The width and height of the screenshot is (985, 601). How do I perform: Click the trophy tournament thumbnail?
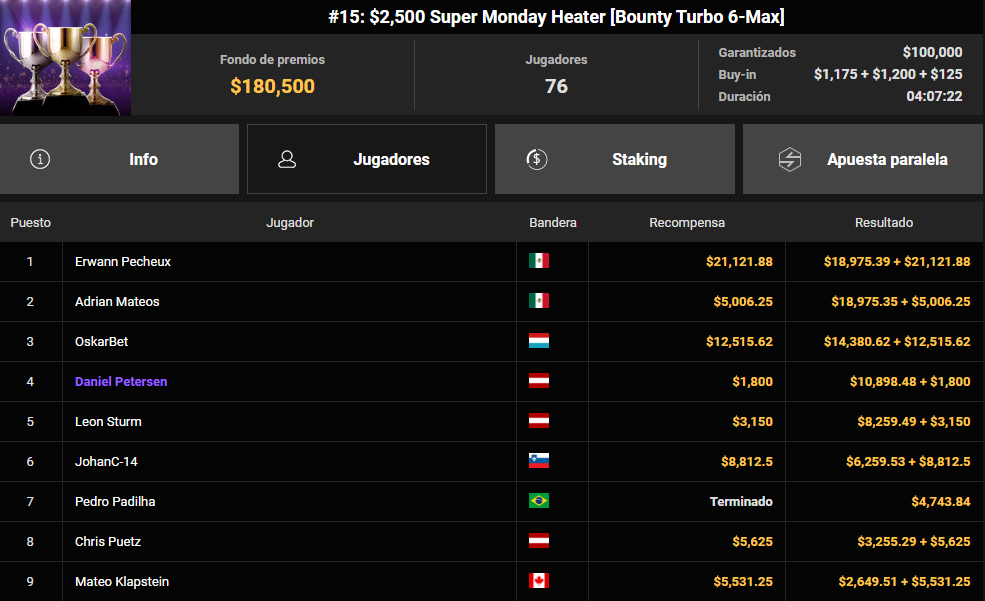(65, 58)
